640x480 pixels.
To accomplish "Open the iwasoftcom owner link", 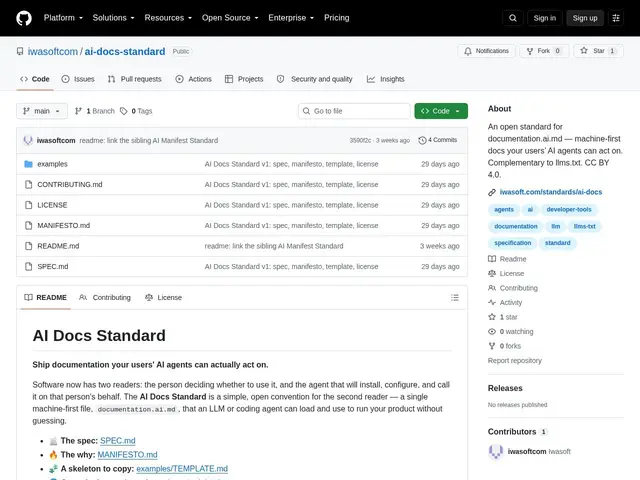I will [x=53, y=51].
